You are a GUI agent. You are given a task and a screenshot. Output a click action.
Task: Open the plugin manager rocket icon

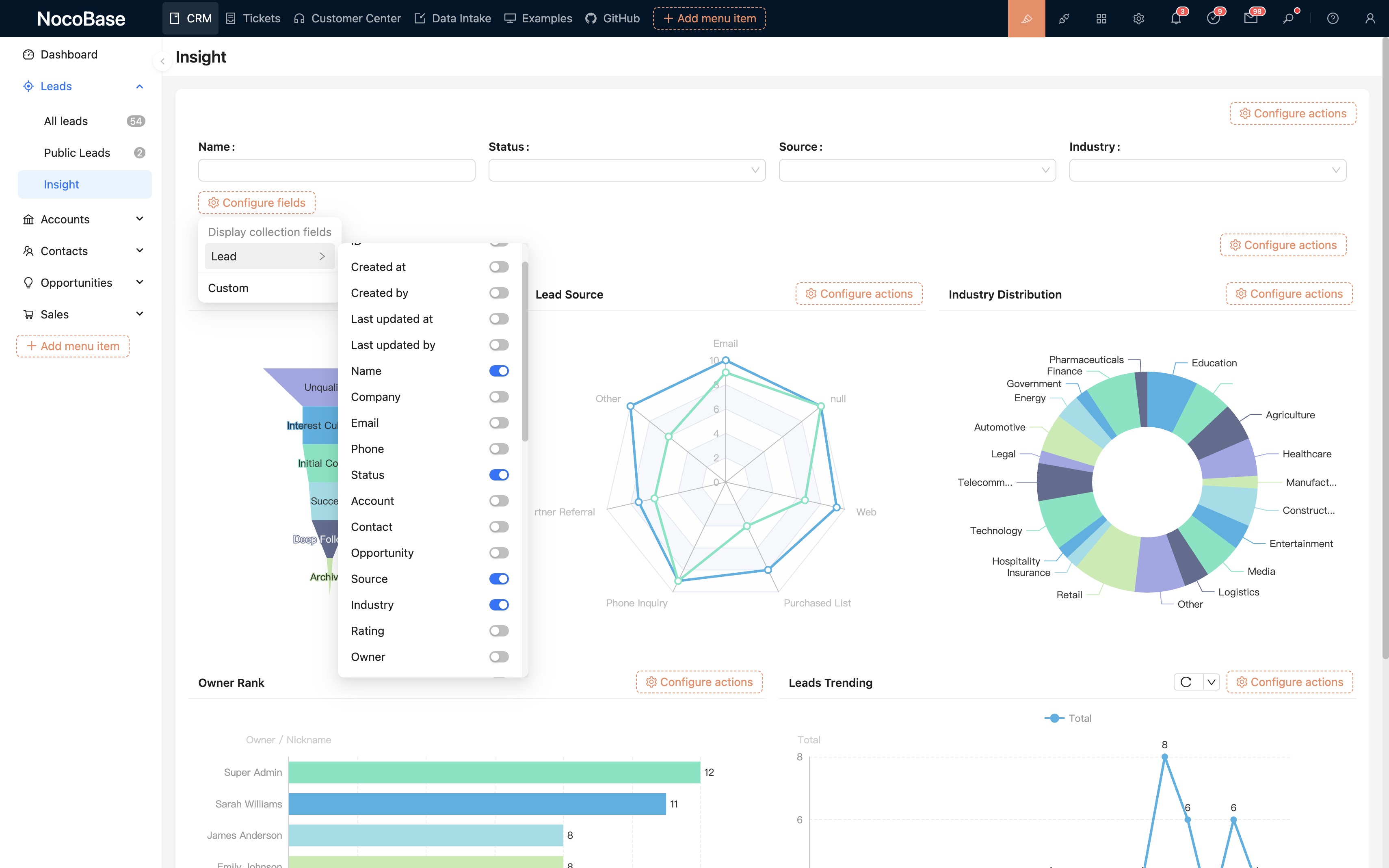[1064, 18]
